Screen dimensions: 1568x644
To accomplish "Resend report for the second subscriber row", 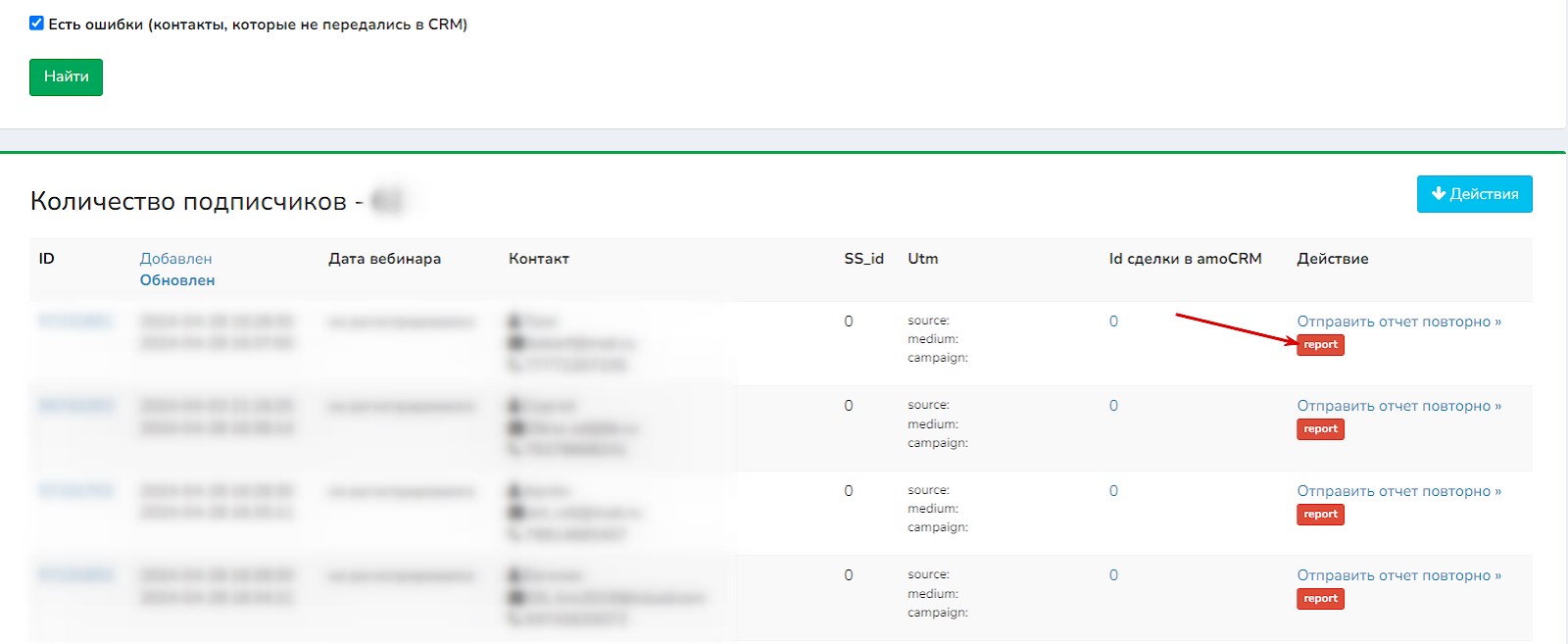I will tap(1398, 406).
